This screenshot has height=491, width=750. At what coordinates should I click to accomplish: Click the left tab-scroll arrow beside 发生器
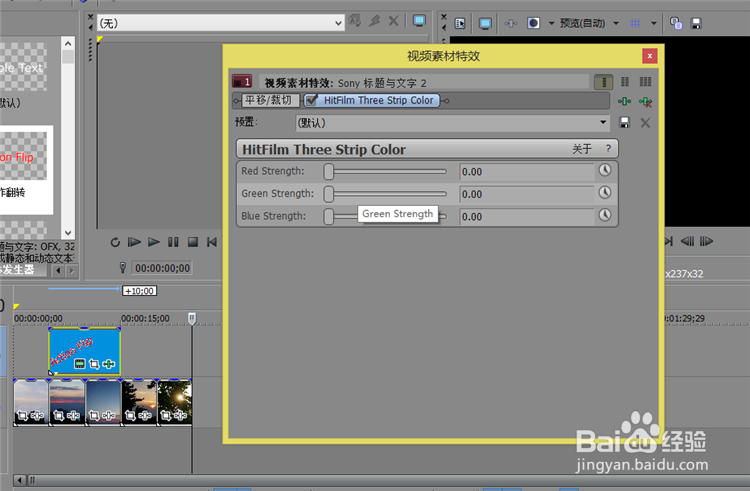[x=58, y=271]
